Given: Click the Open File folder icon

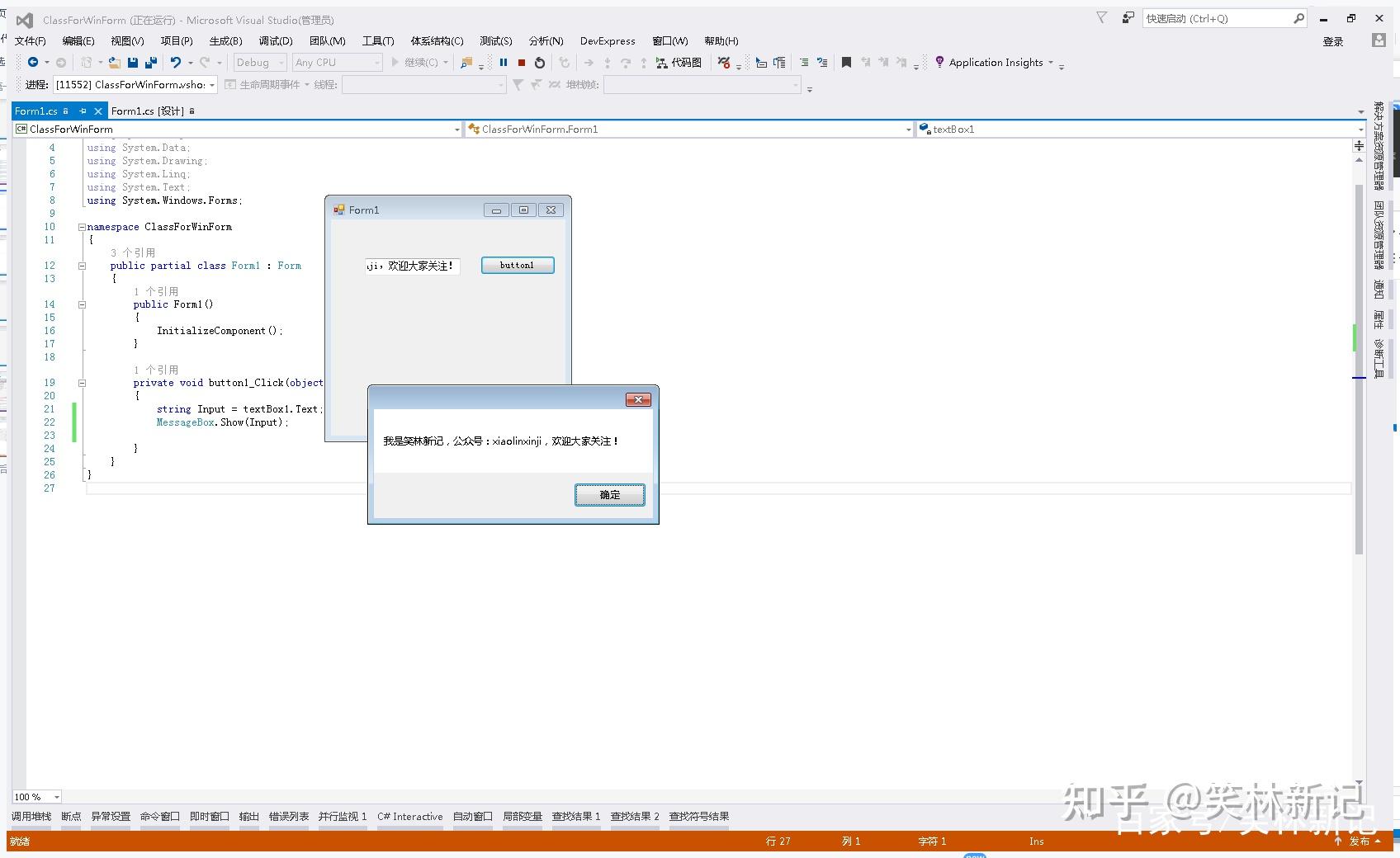Looking at the screenshot, I should click(115, 63).
